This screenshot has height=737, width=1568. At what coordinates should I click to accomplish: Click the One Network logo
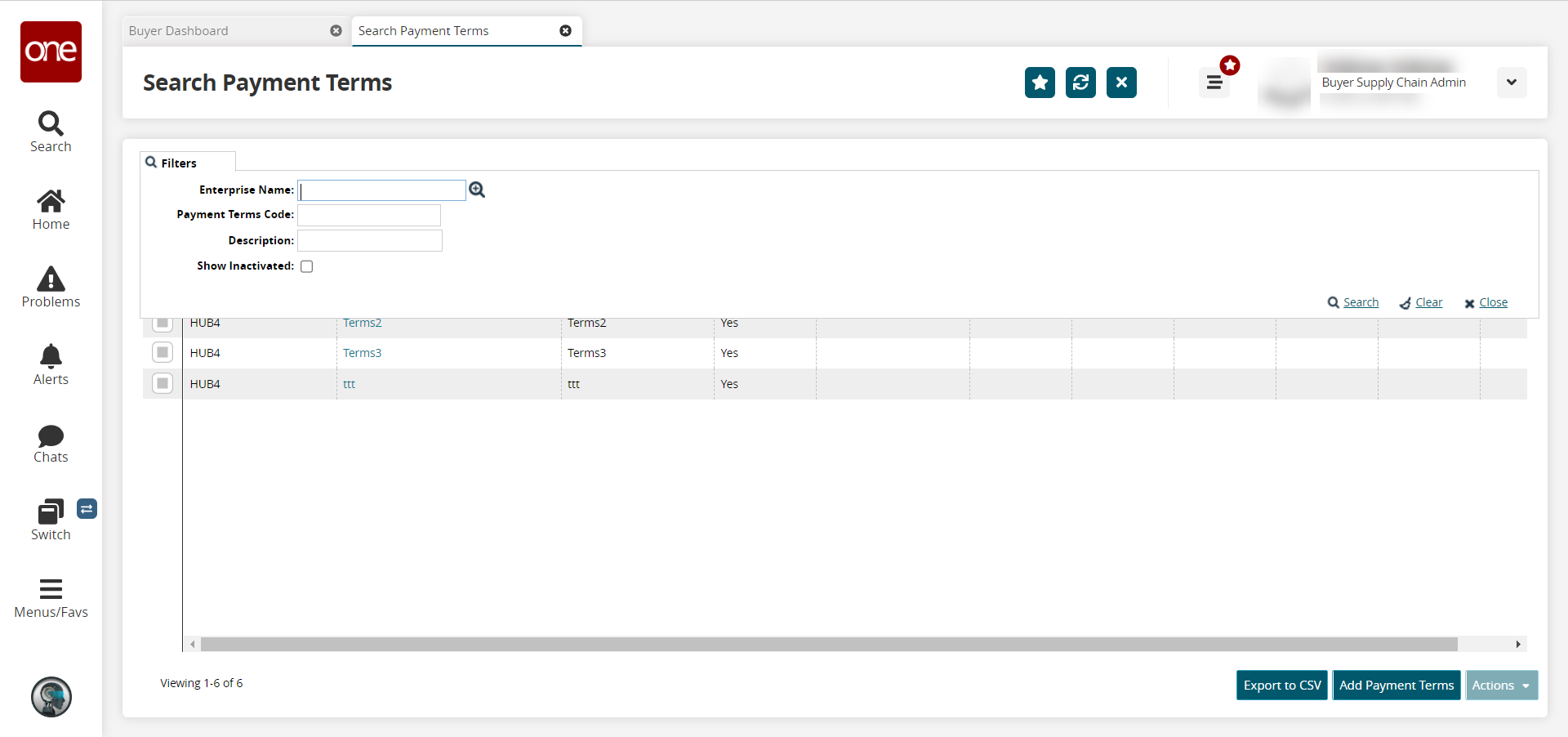click(x=51, y=51)
